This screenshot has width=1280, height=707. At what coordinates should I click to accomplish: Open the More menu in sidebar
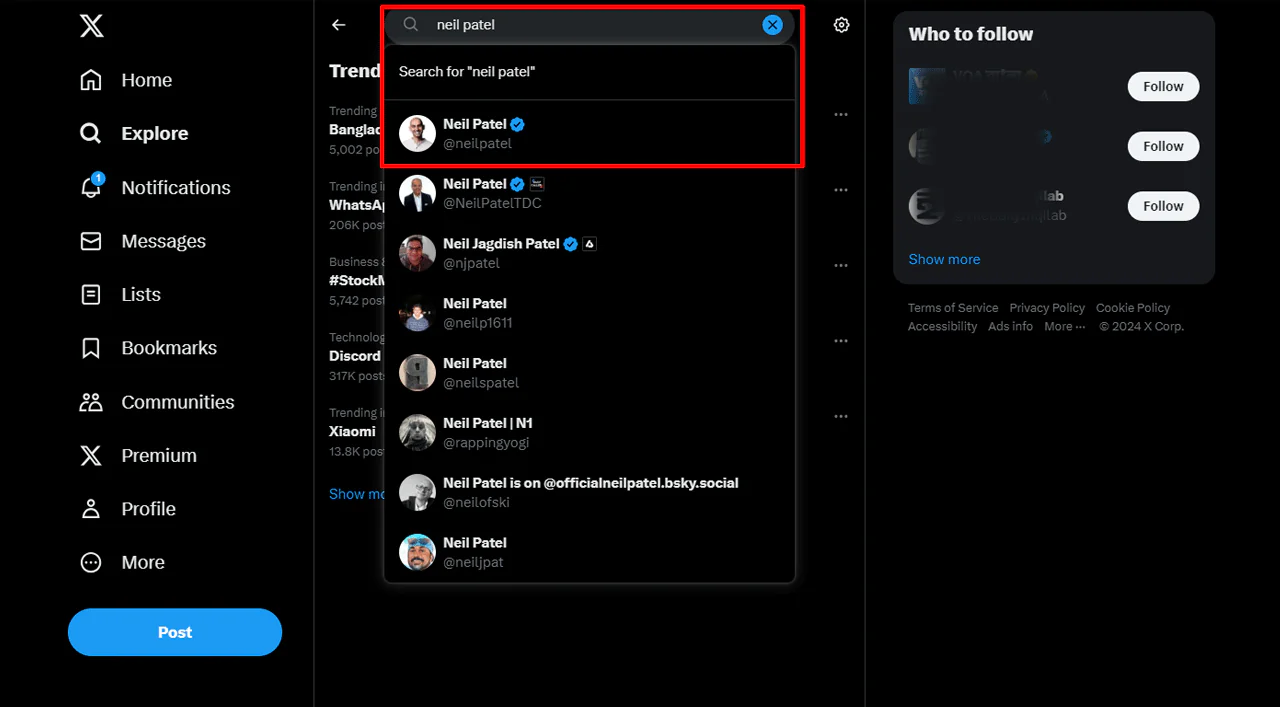coord(122,562)
